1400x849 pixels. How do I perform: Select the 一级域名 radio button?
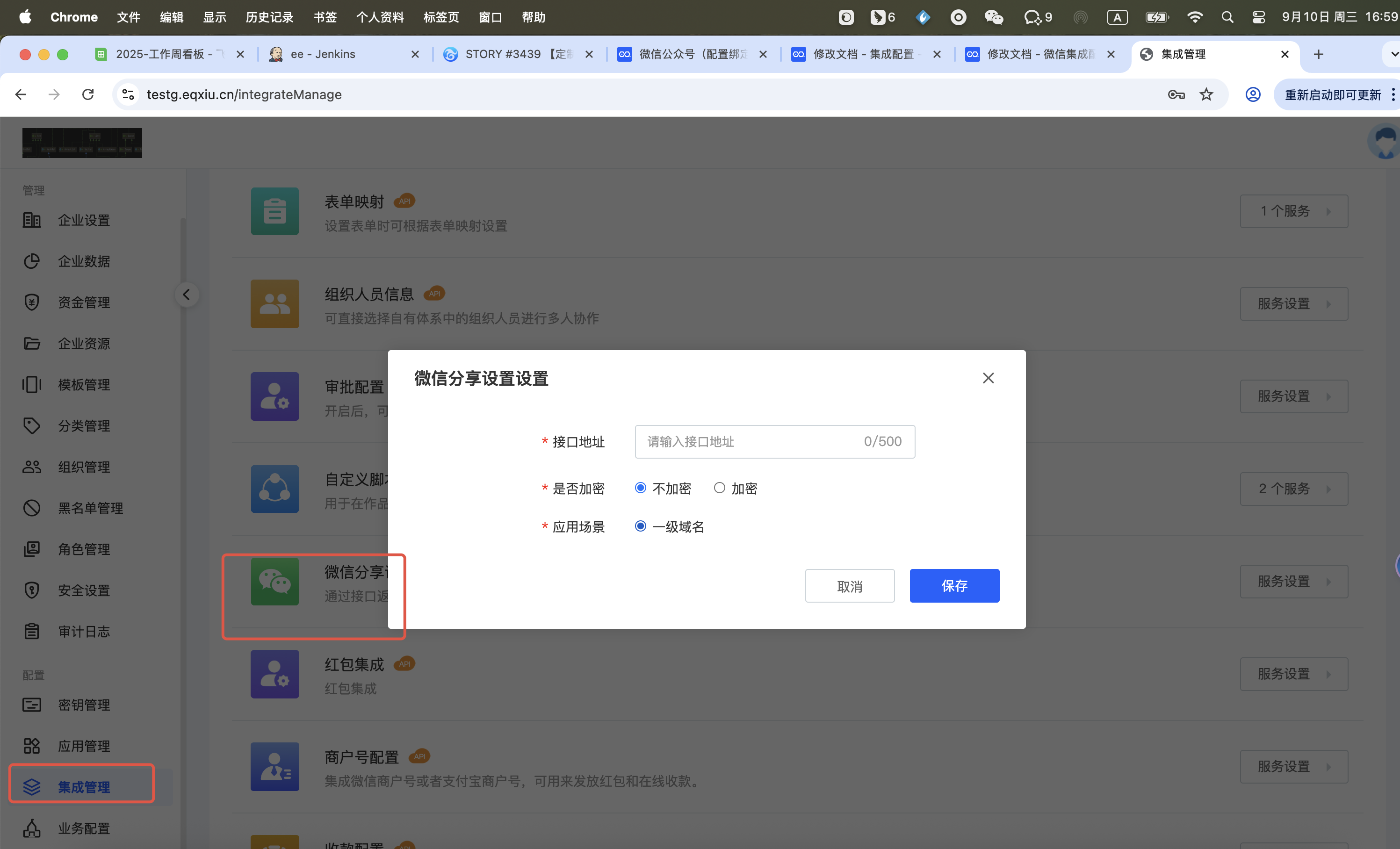tap(640, 526)
